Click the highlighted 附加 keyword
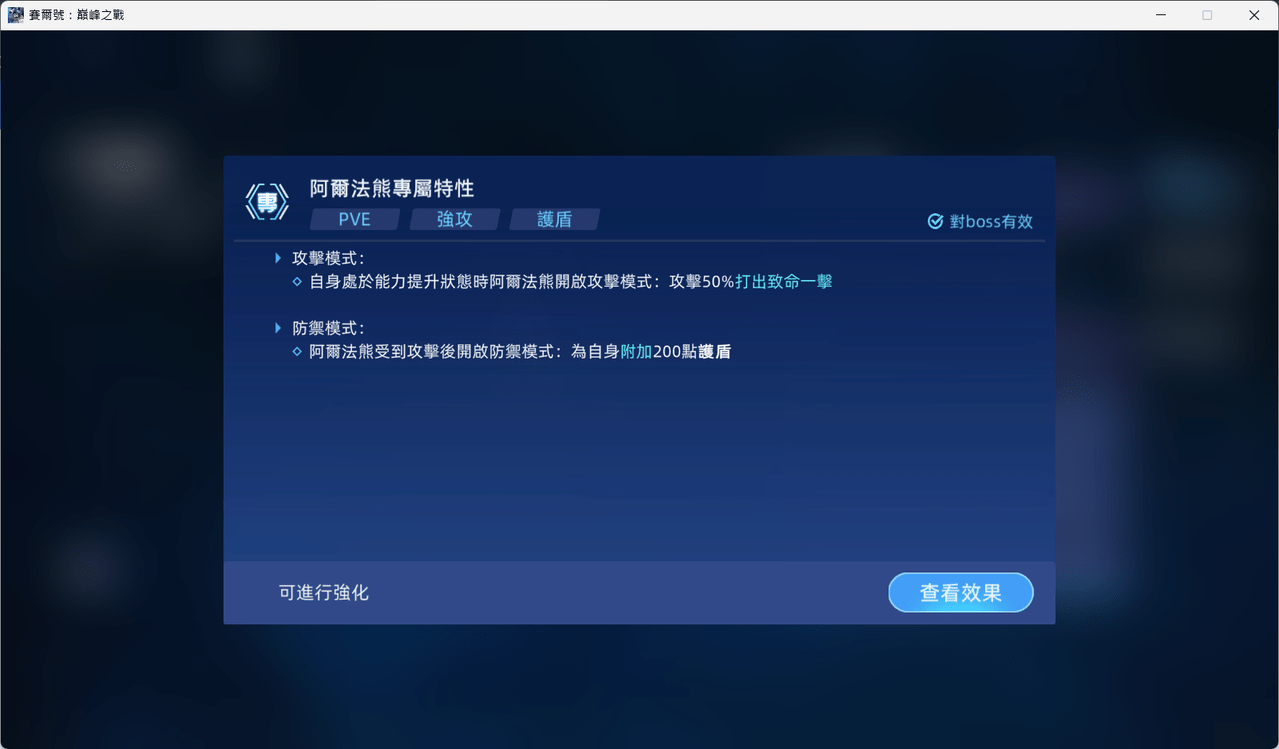 pos(636,352)
